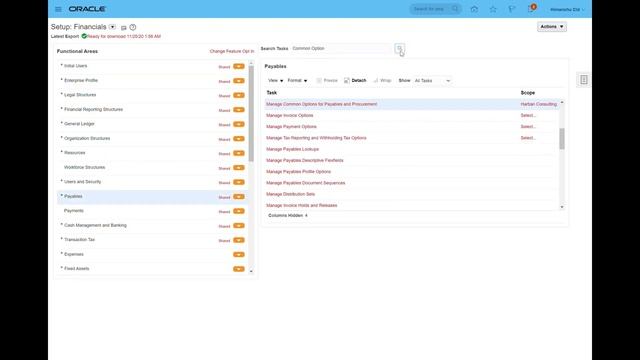Open the navigator hamburger menu
Screen dimensions: 640x360
click(x=58, y=9)
